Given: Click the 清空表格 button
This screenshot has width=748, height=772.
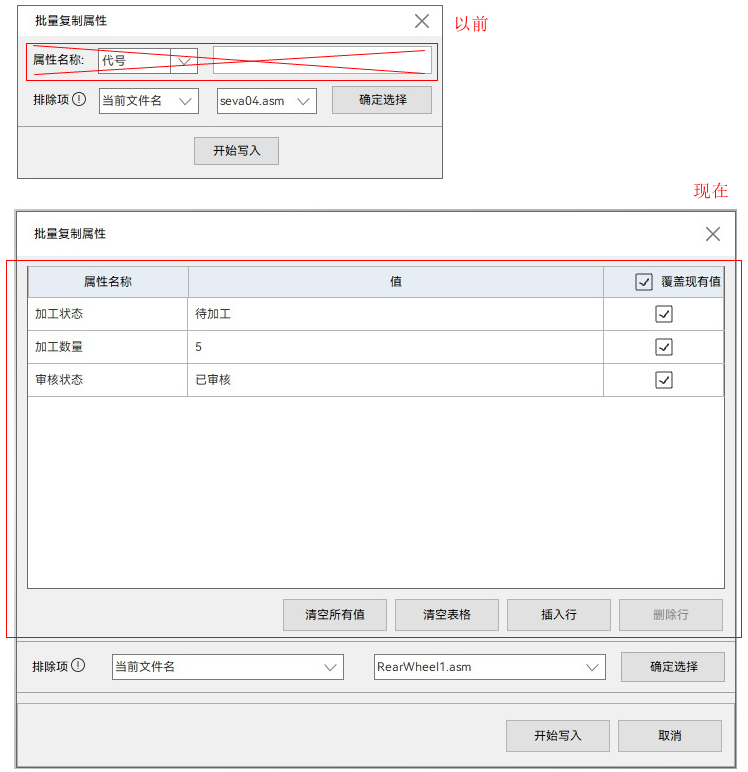Looking at the screenshot, I should 446,615.
